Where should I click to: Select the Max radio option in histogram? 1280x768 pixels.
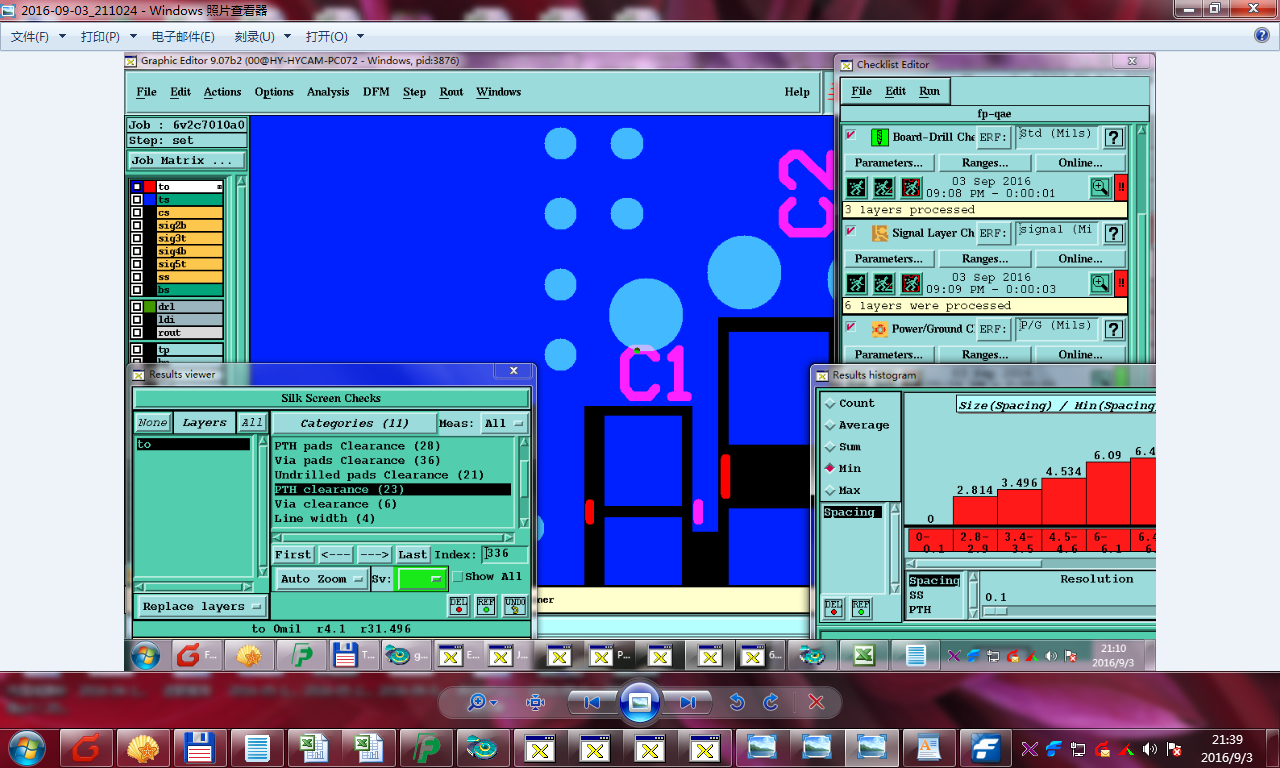pos(830,491)
